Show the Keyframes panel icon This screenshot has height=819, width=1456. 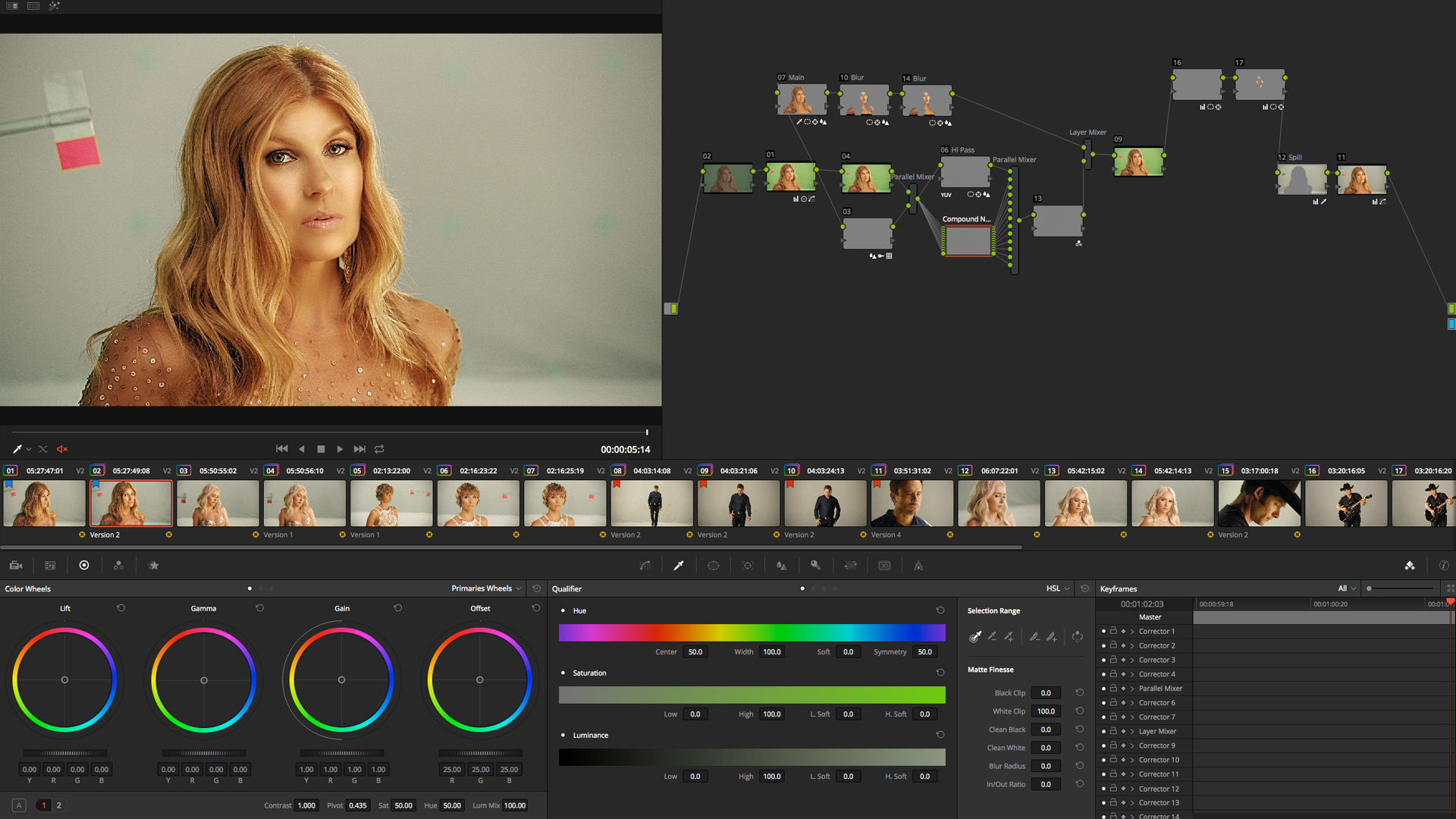pos(1410,566)
